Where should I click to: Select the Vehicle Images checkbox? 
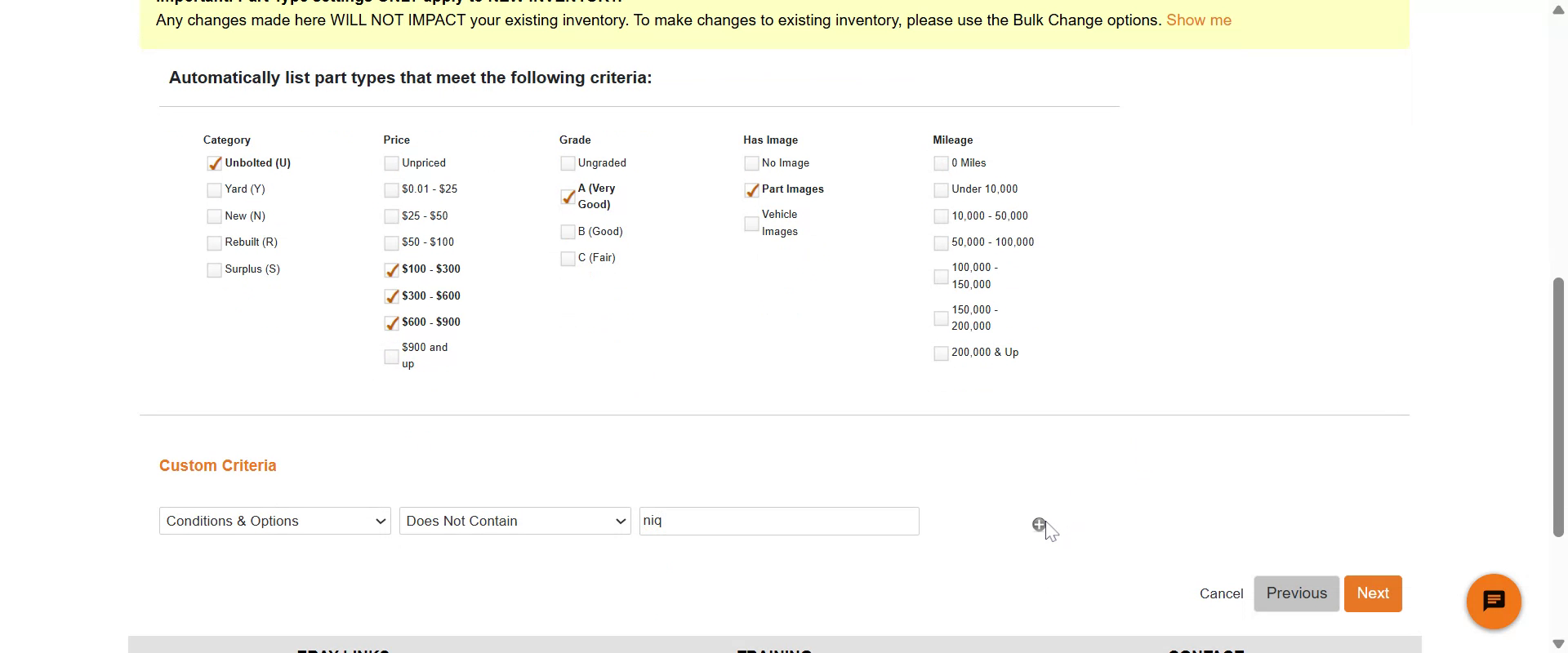coord(751,224)
